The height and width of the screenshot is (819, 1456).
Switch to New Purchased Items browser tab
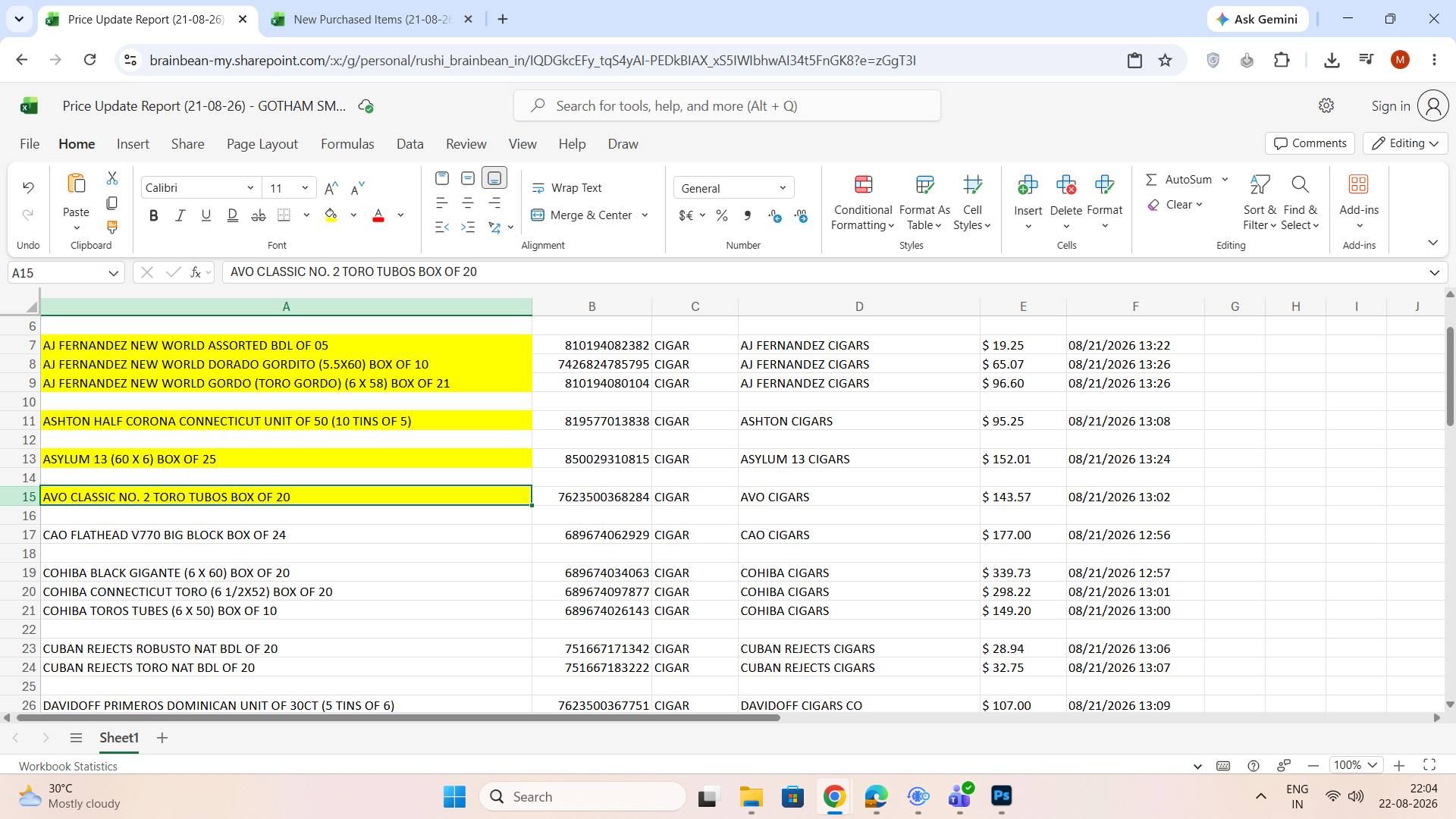coord(371,20)
